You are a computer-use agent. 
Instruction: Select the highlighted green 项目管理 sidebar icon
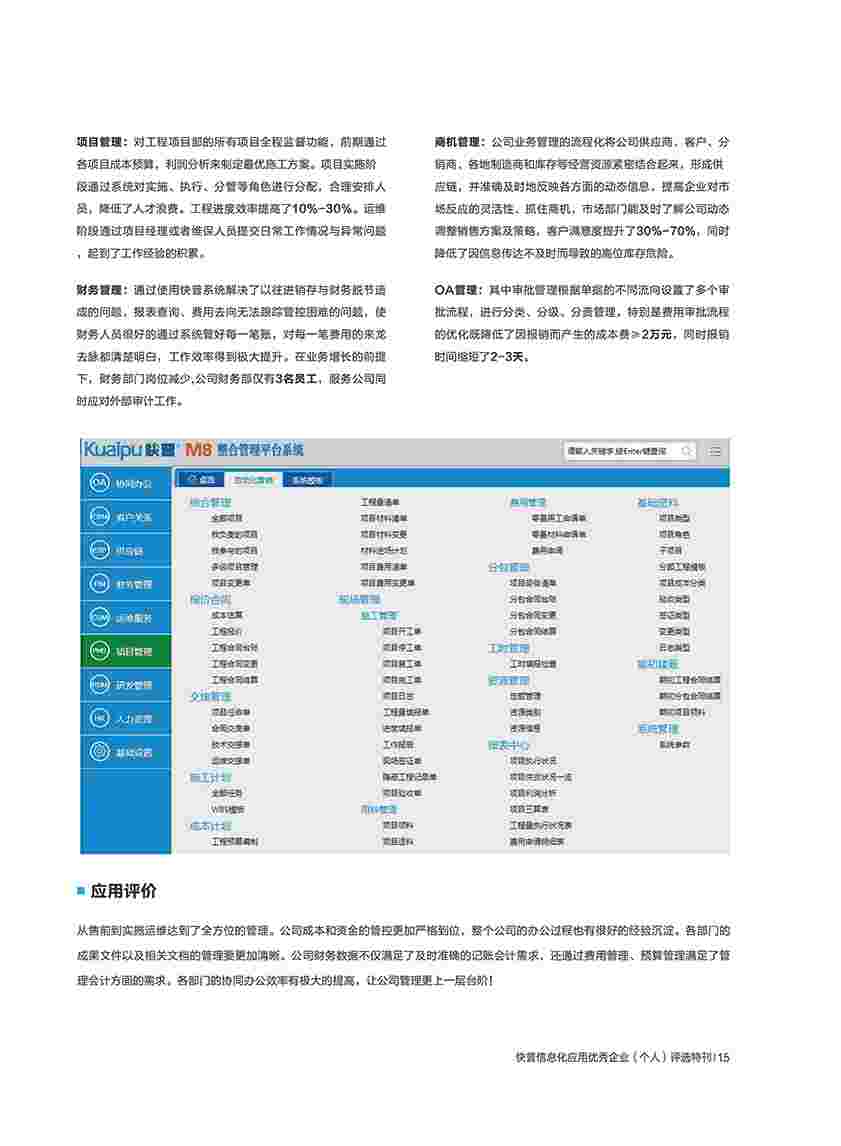pos(99,651)
